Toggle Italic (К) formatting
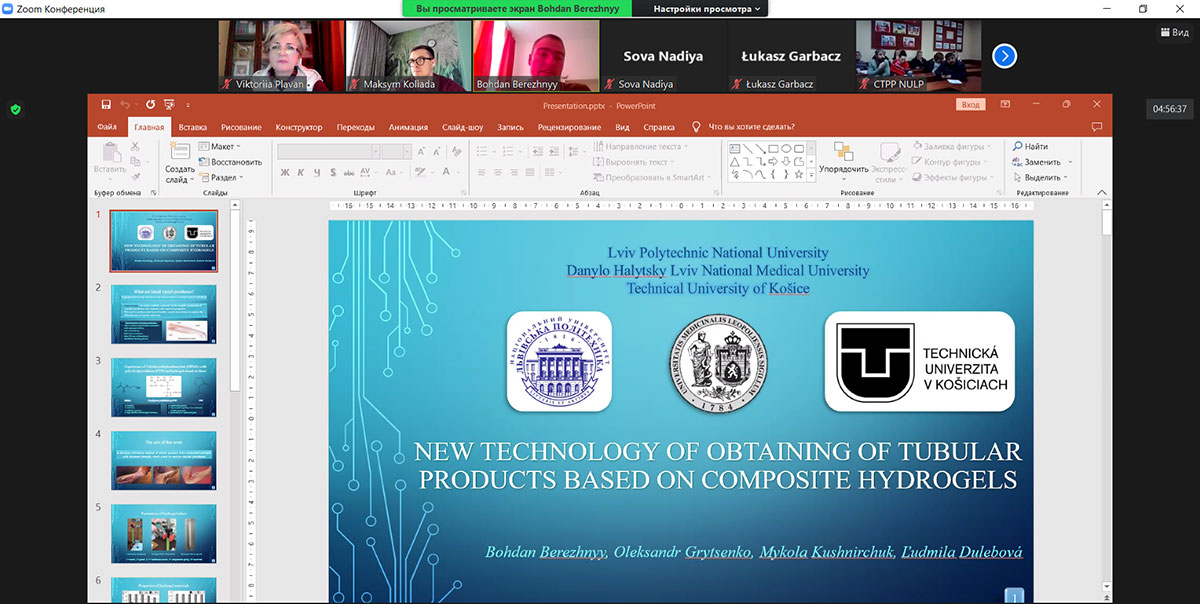 tap(300, 172)
